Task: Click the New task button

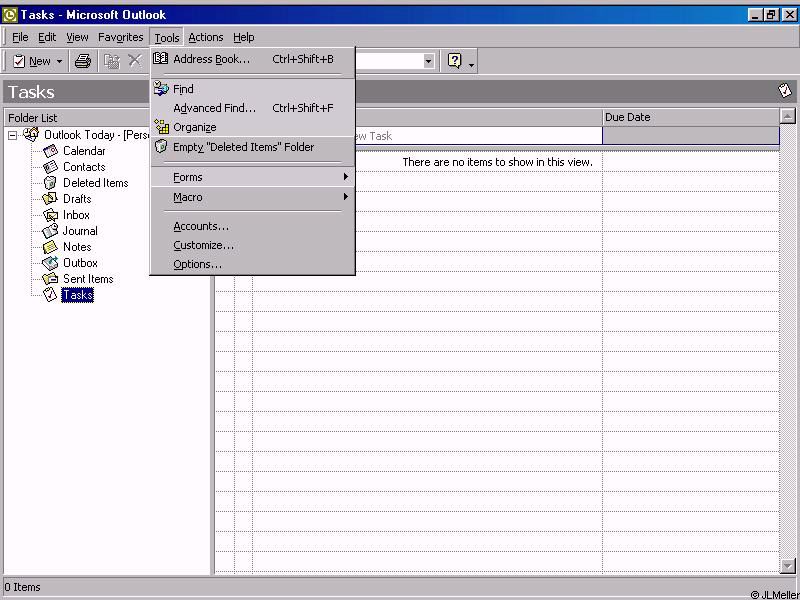Action: click(x=31, y=61)
